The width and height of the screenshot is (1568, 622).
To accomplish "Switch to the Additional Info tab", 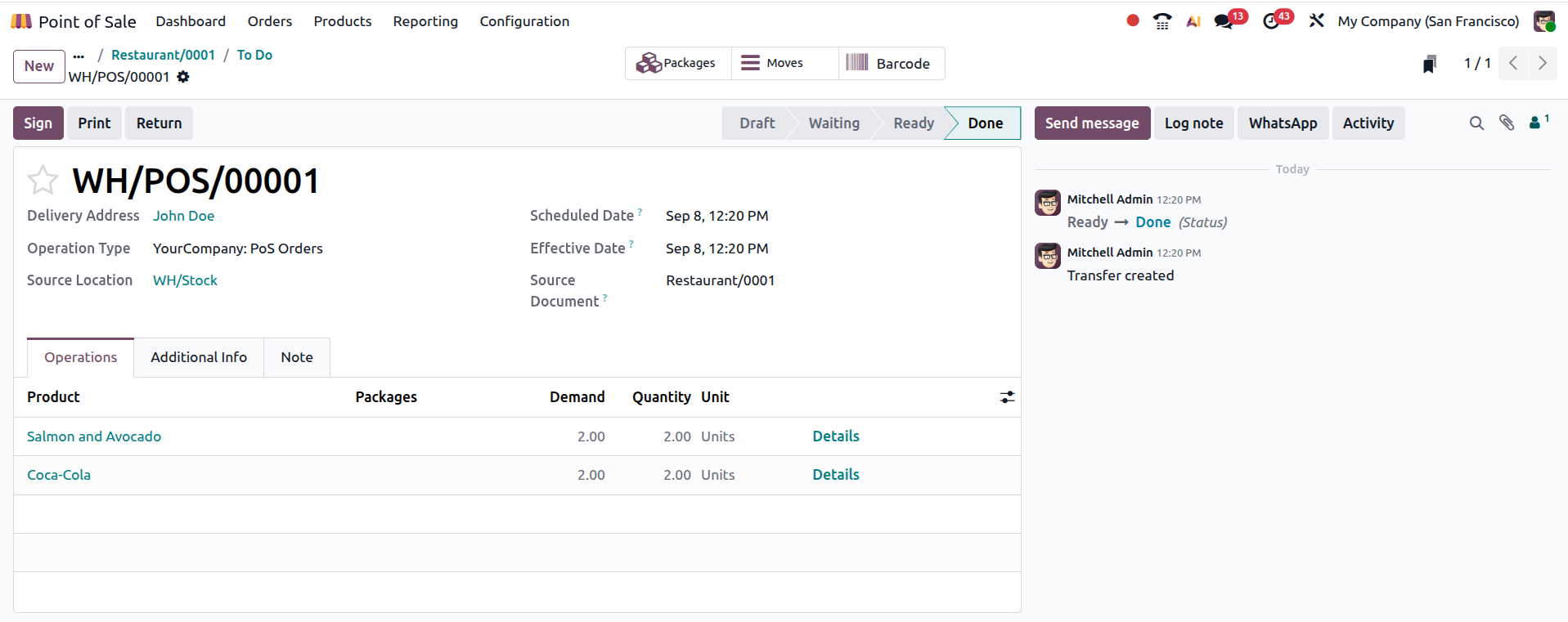I will (199, 357).
